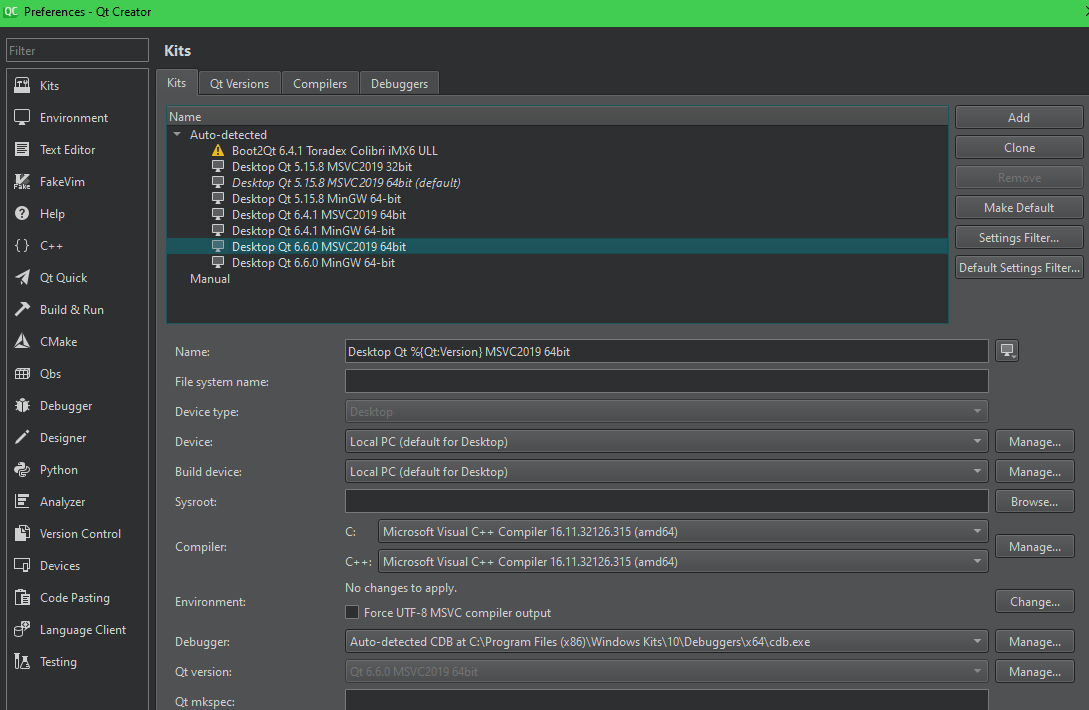The image size is (1089, 710).
Task: Open the Debugger selection dropdown
Action: click(666, 641)
